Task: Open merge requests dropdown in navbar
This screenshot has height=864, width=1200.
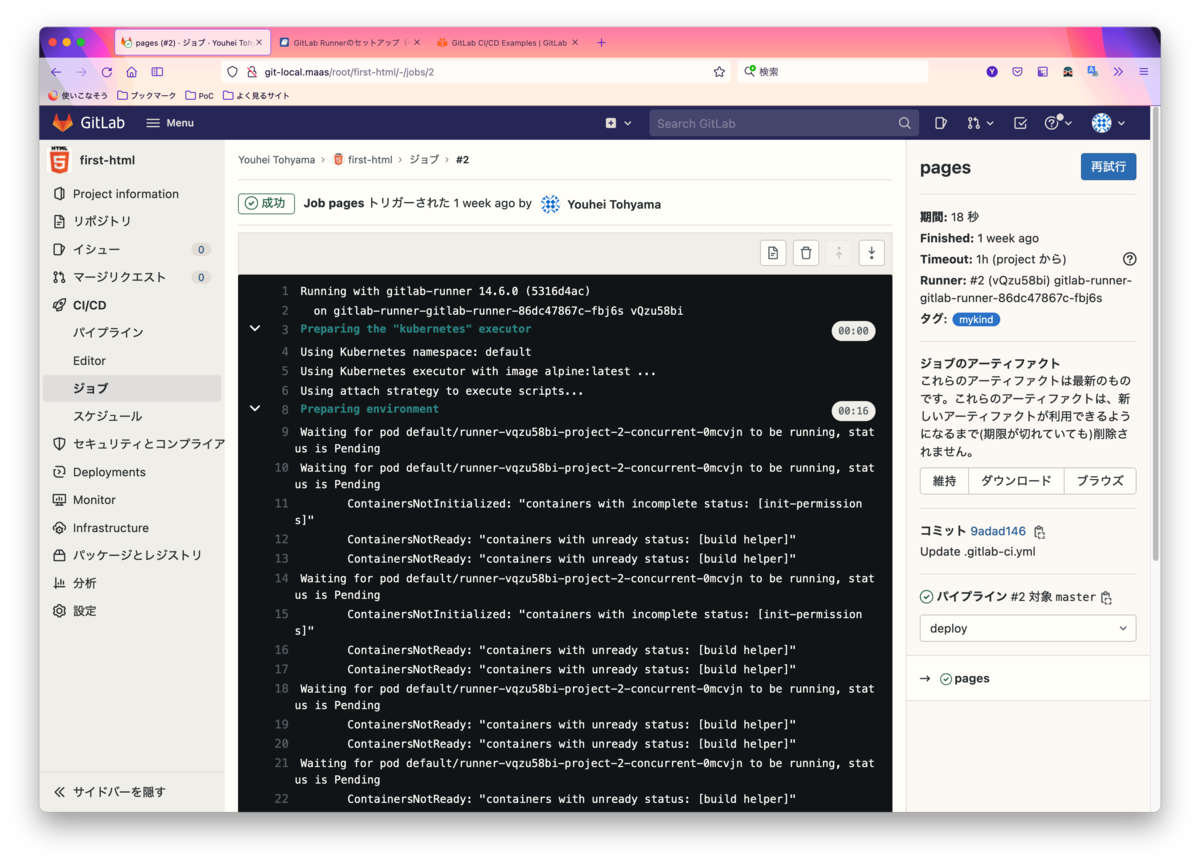Action: pyautogui.click(x=980, y=123)
